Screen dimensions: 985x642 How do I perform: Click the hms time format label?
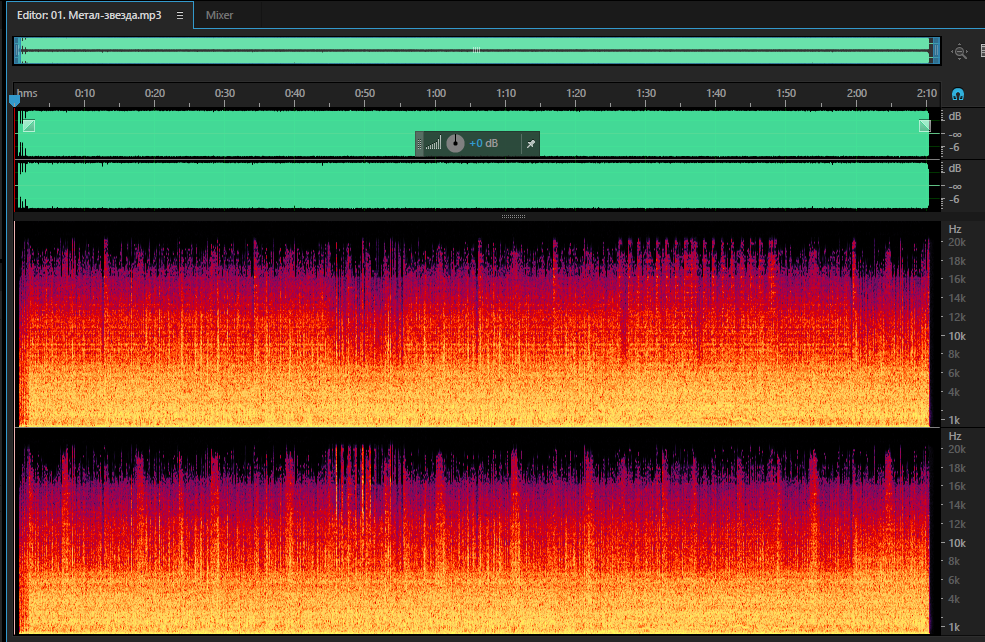coord(27,94)
